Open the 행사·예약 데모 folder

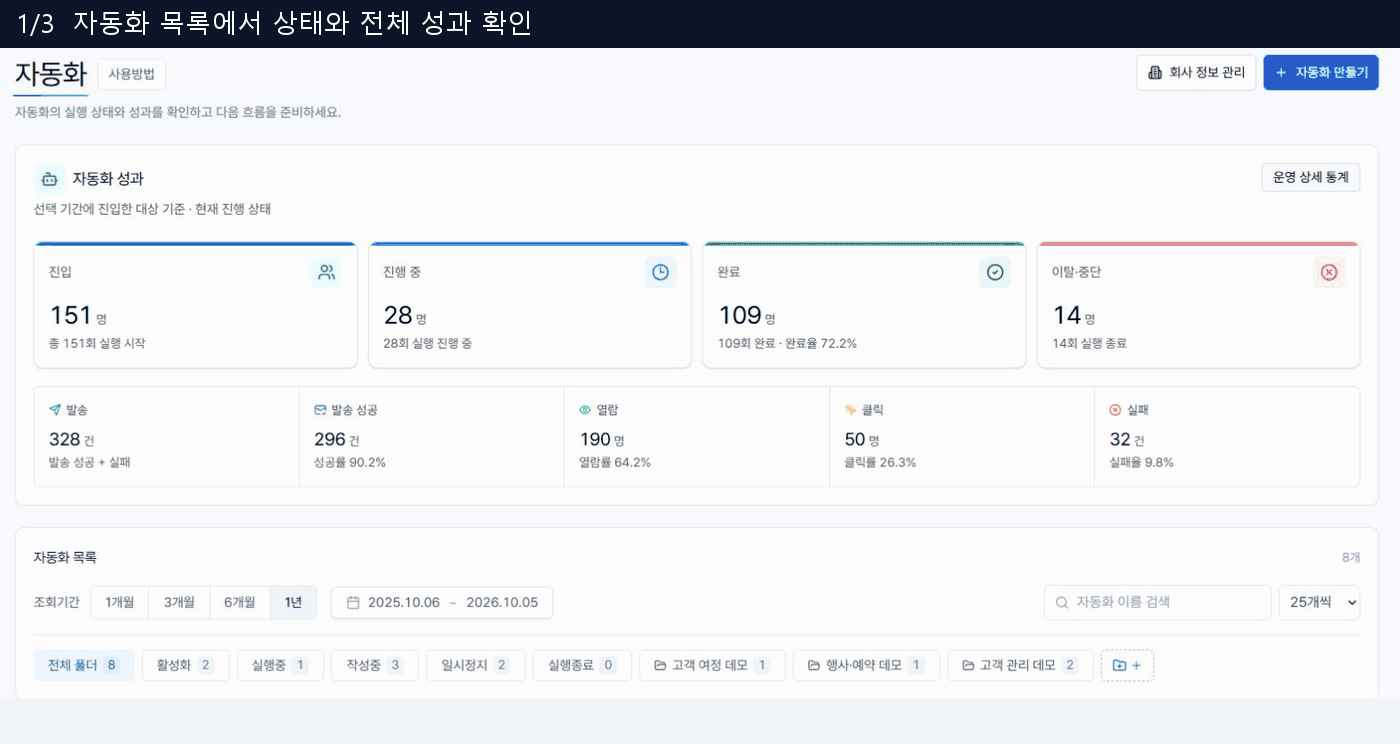point(867,665)
